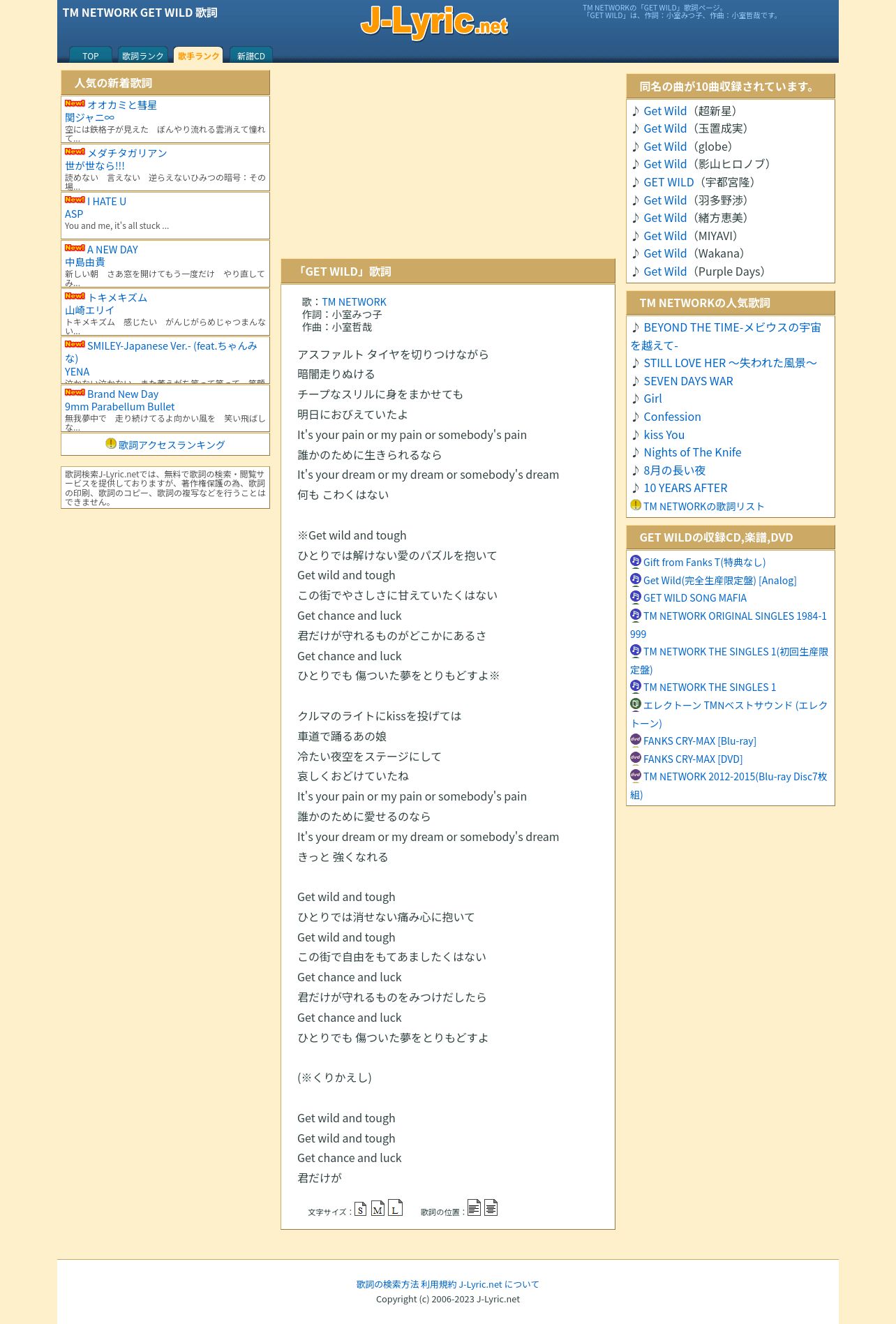
Task: Click music note beside Get Wild (globe)
Action: pyautogui.click(x=636, y=147)
